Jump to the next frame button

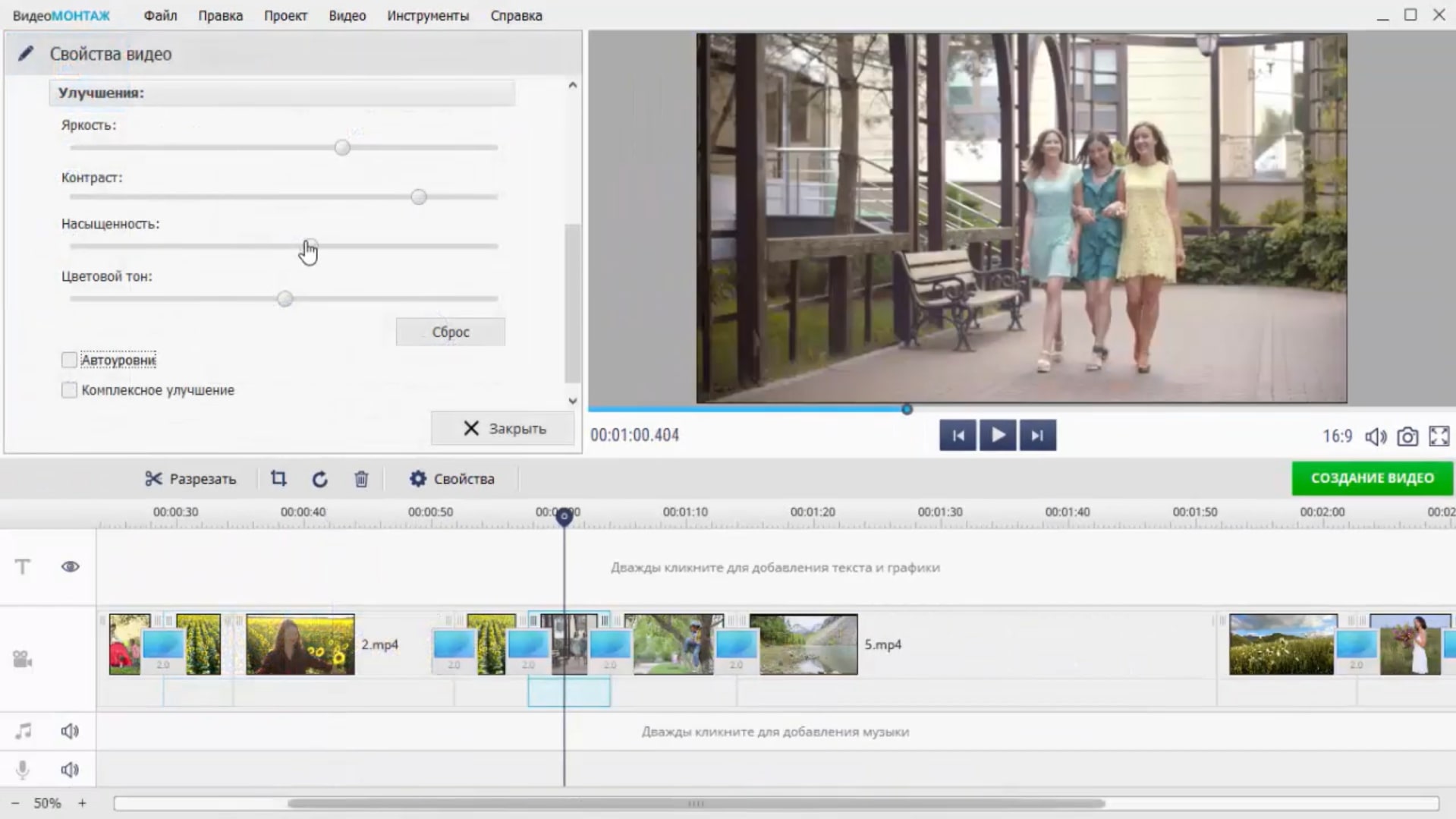[x=1037, y=436]
